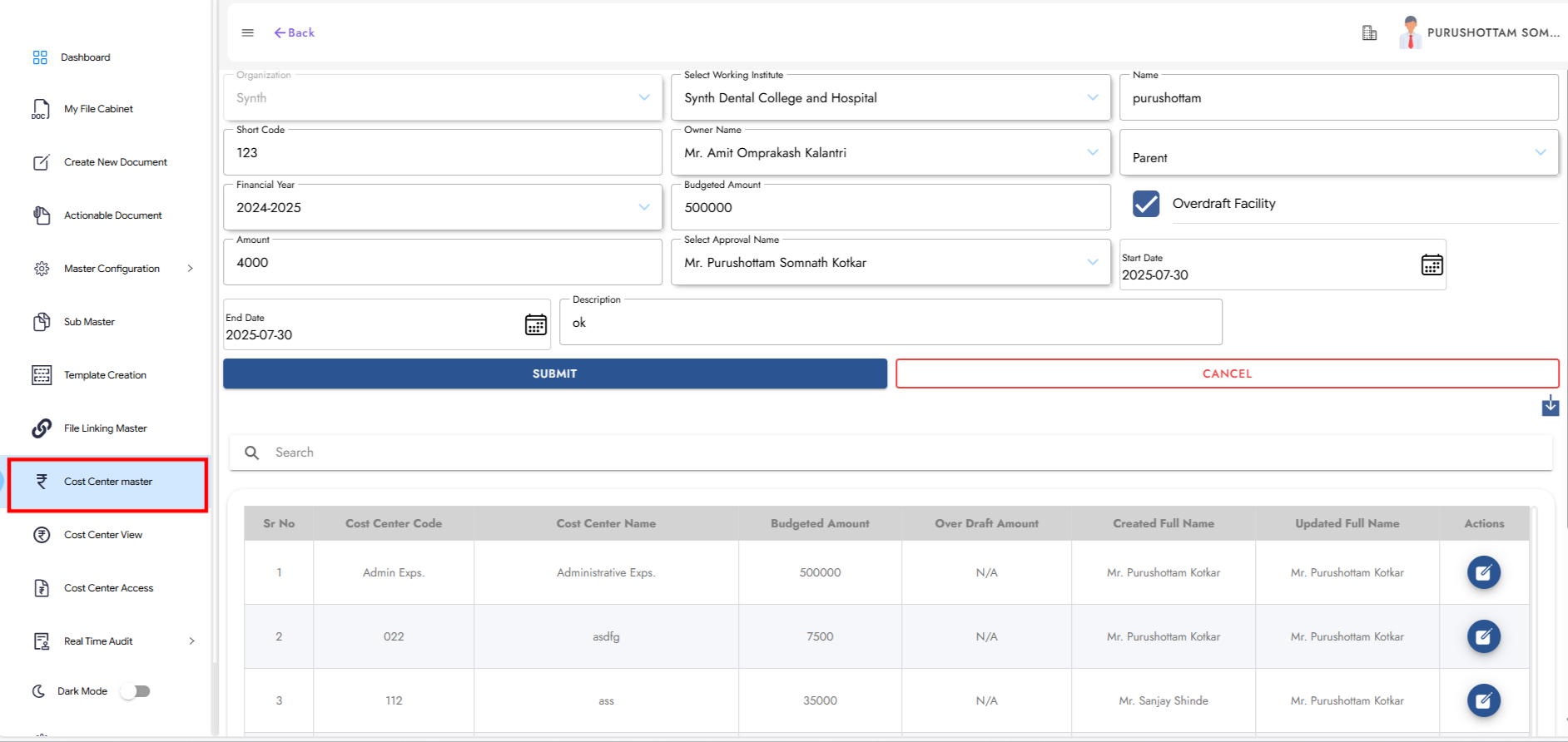
Task: Open the End Date calendar picker
Action: [536, 324]
